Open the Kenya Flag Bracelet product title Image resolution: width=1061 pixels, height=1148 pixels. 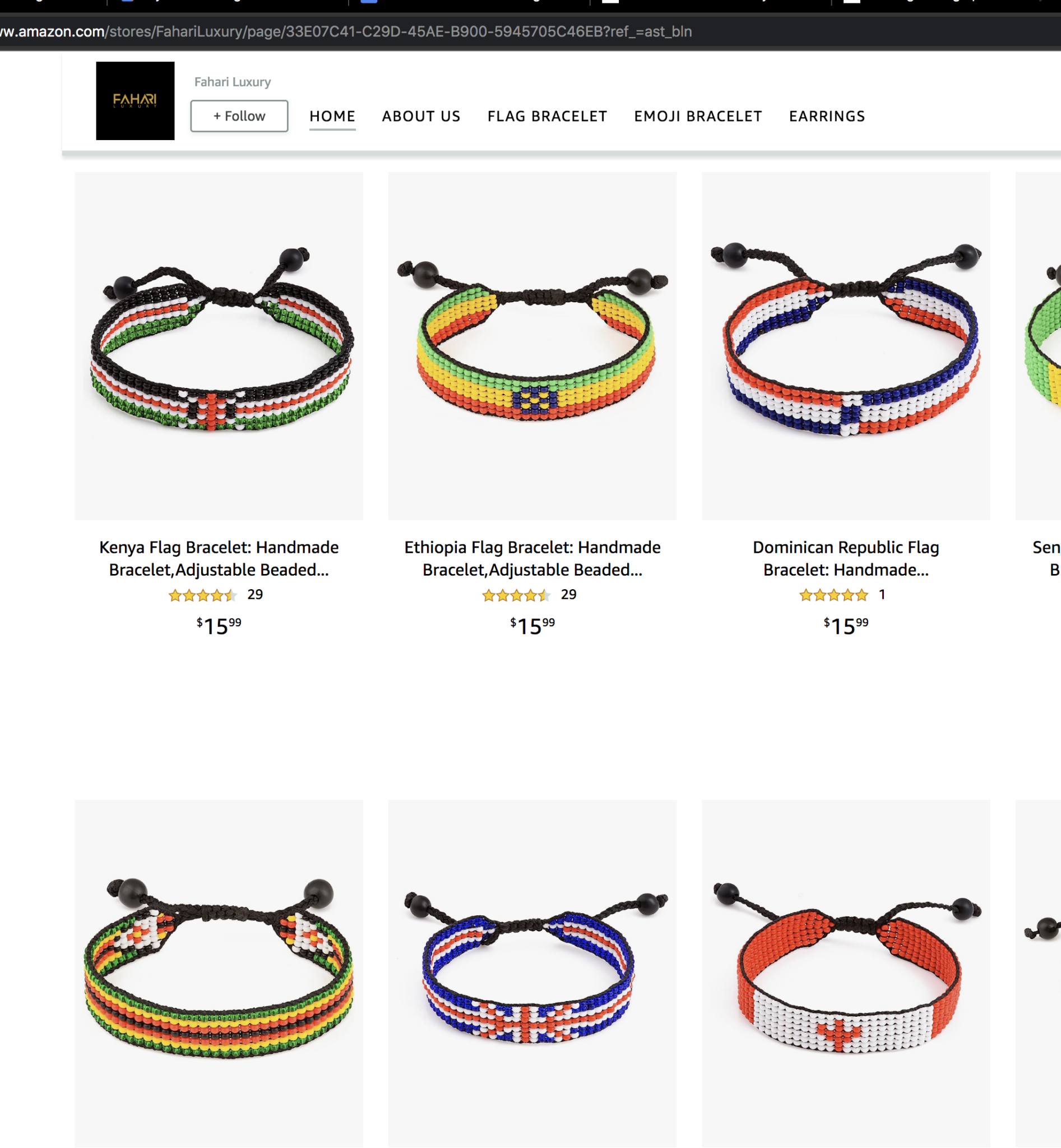tap(219, 558)
